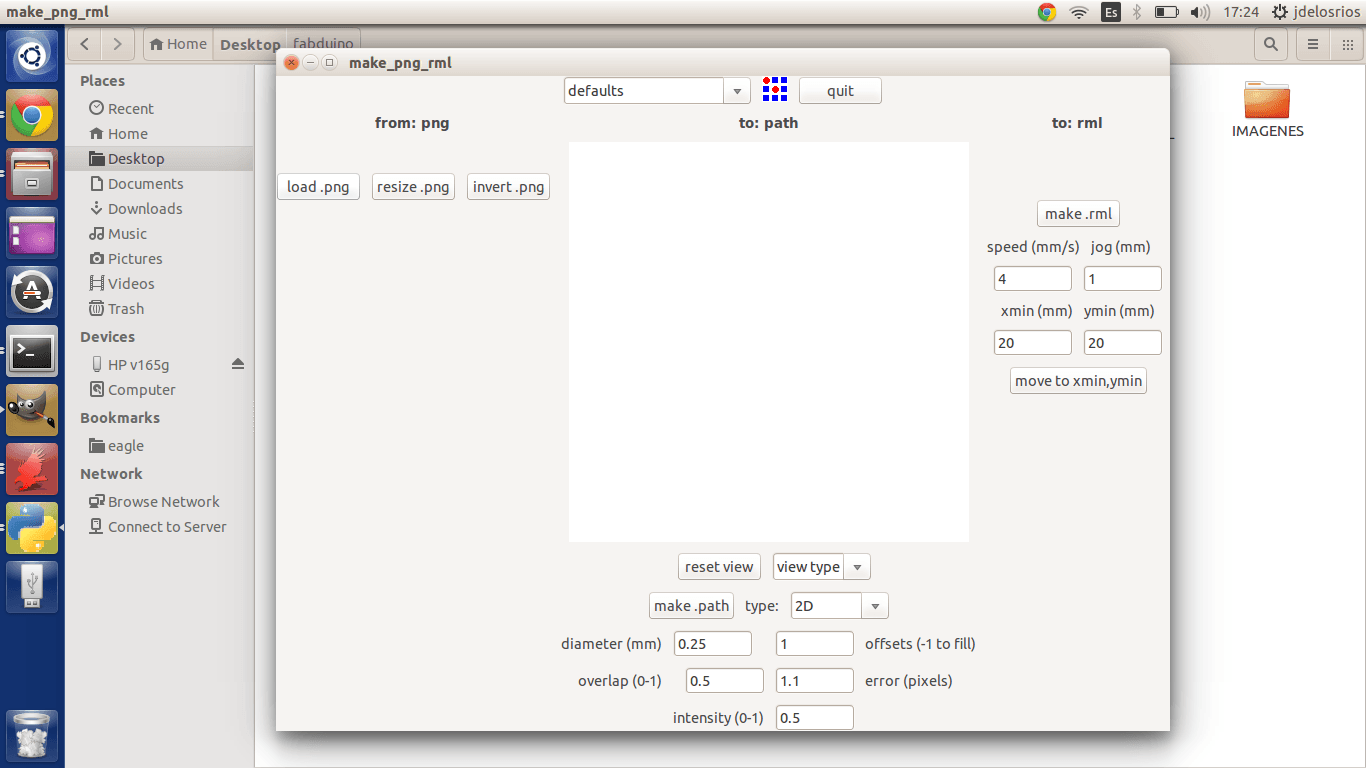Go forward in the Files window
The image size is (1366, 768).
coord(118,44)
